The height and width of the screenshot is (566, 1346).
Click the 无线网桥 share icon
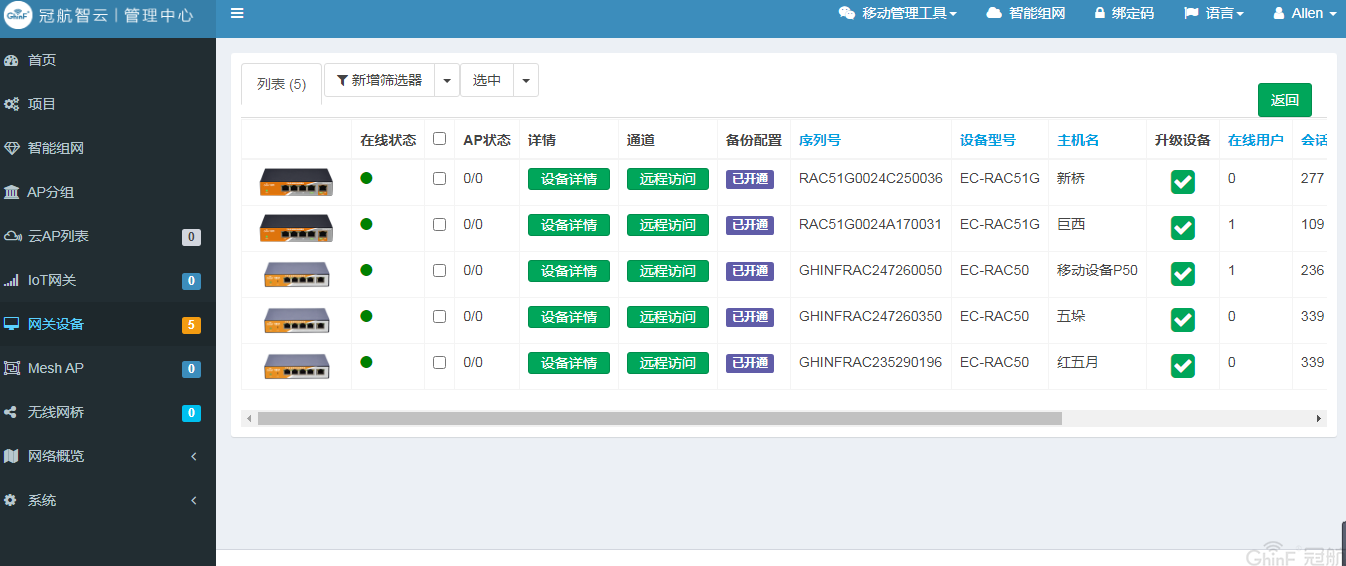tap(11, 412)
